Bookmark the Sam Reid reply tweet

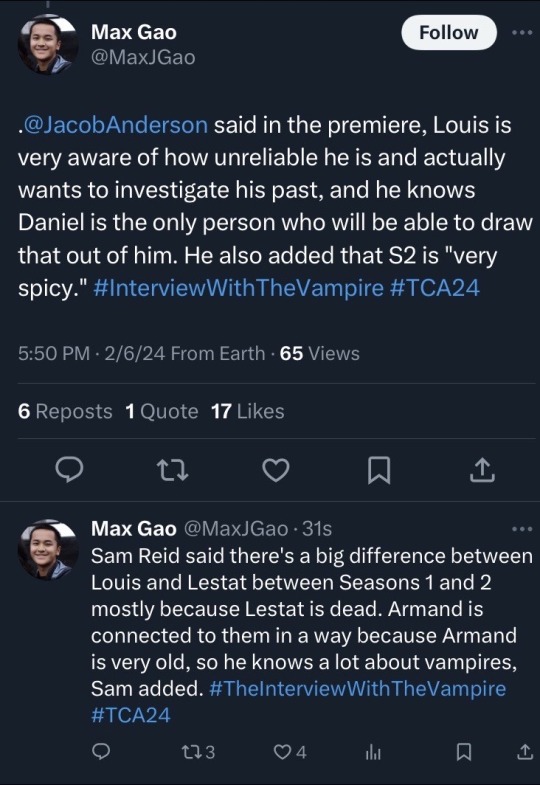[x=464, y=751]
